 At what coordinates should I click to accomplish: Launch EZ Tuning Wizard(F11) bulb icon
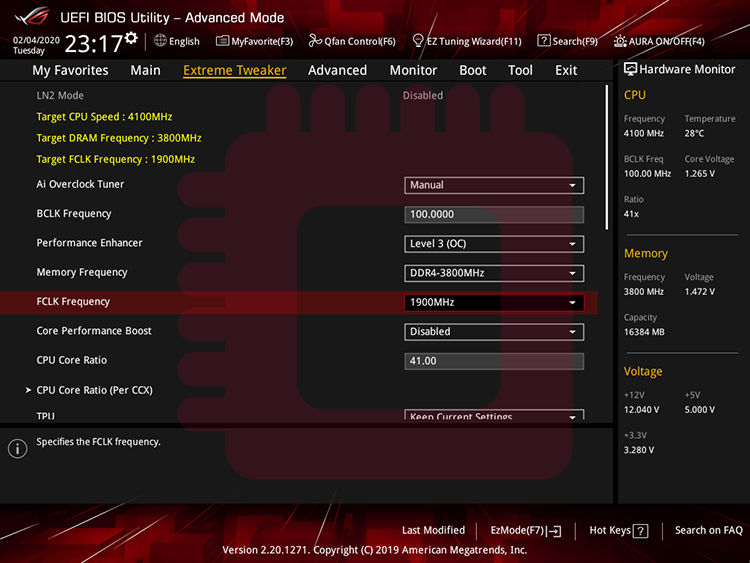[418, 41]
